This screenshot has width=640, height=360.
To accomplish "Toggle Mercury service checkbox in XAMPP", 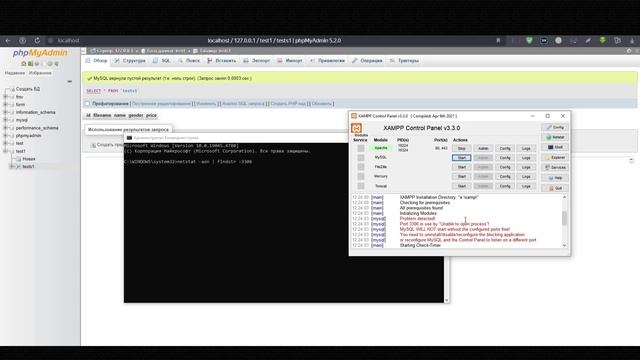I will point(361,176).
